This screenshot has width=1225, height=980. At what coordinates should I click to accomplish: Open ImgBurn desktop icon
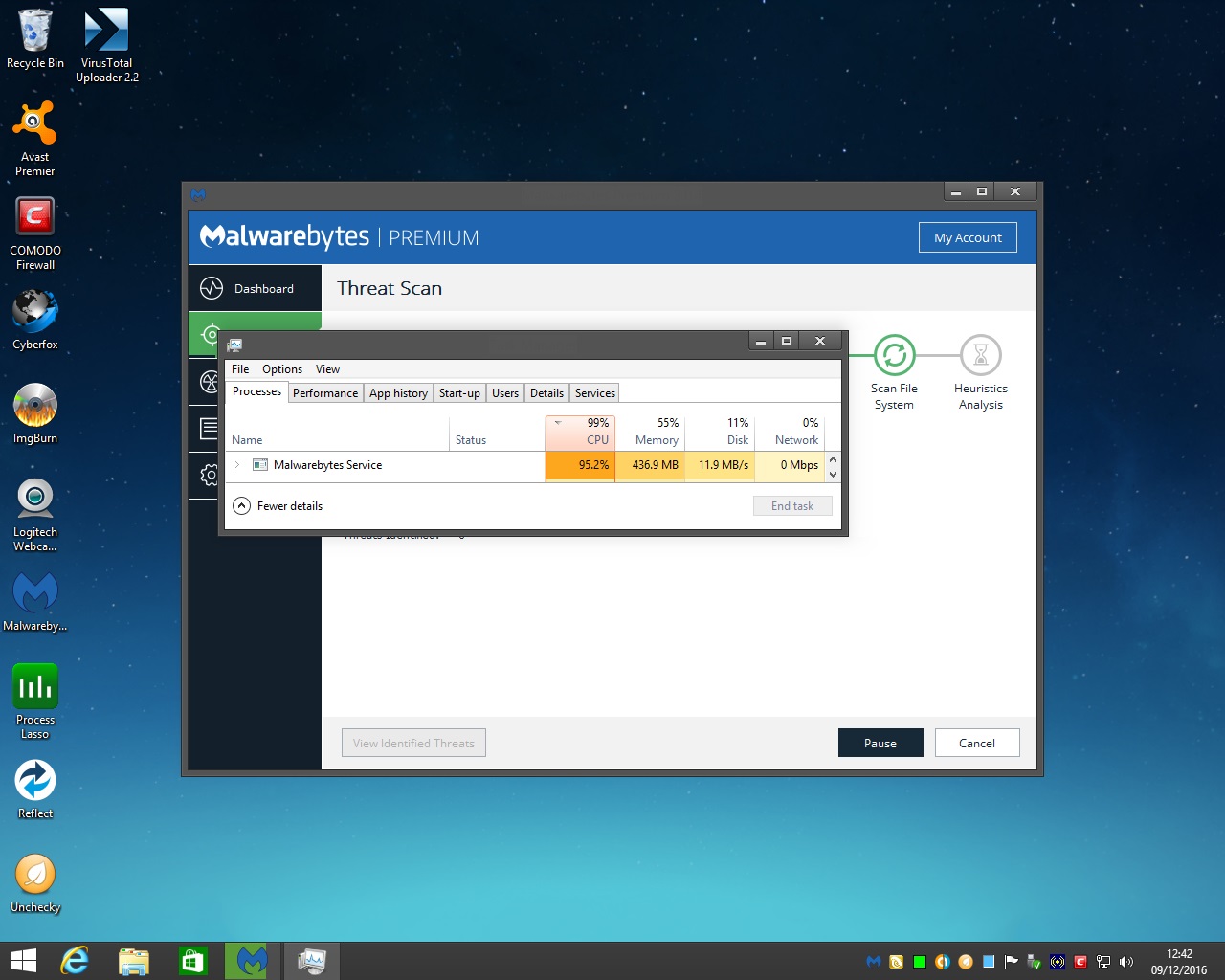(x=34, y=407)
